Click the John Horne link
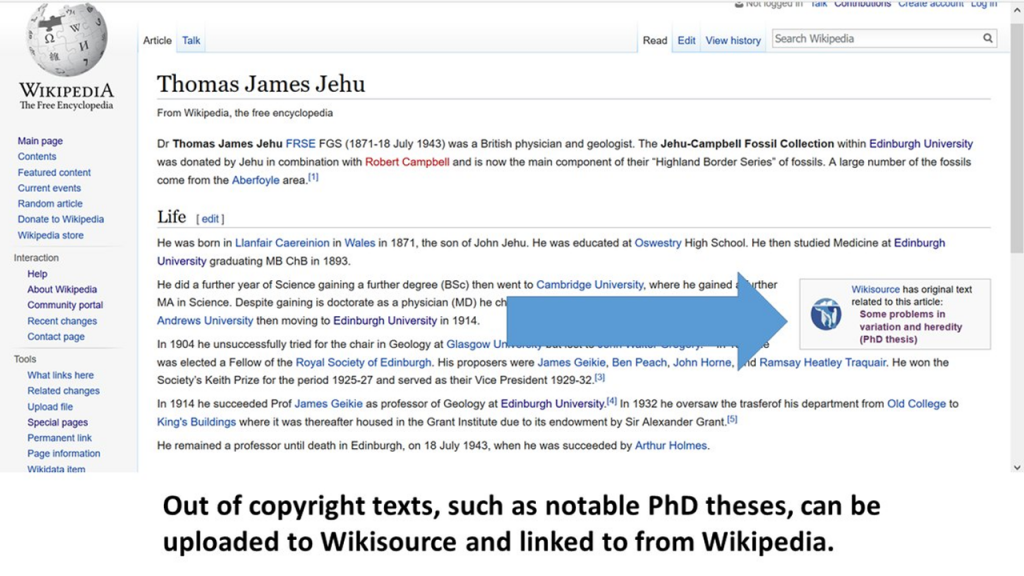 (x=702, y=362)
